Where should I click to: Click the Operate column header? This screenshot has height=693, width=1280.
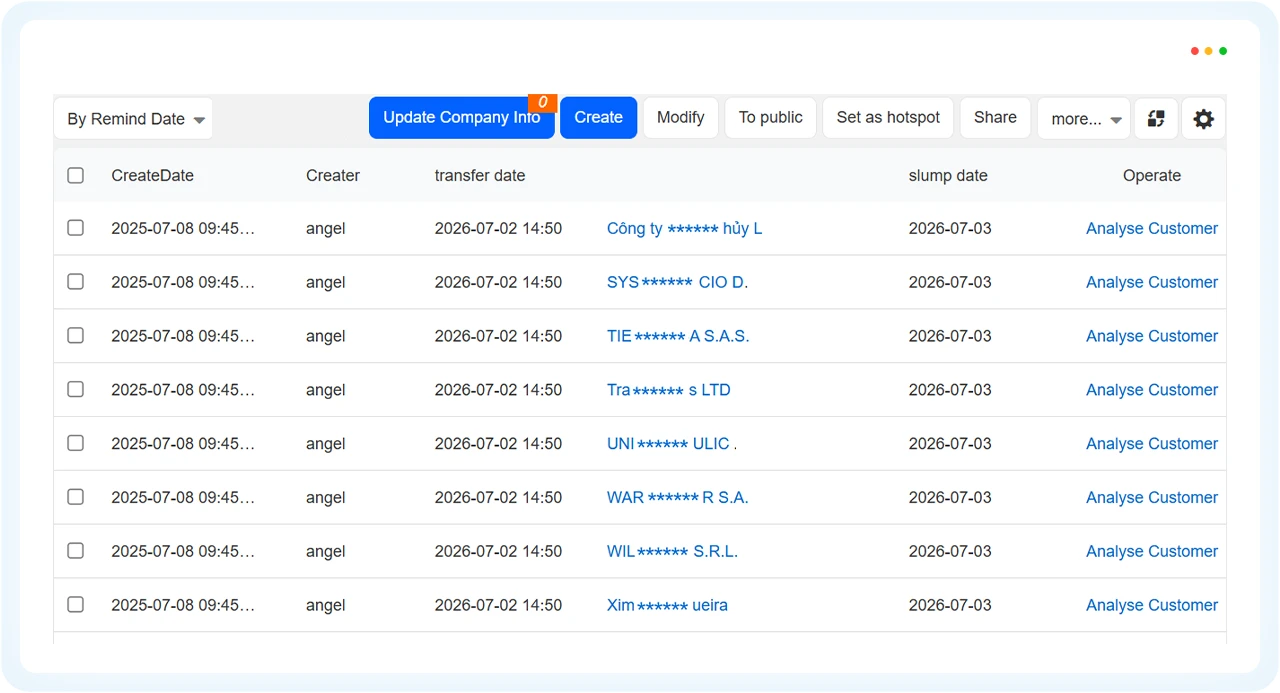pyautogui.click(x=1152, y=175)
